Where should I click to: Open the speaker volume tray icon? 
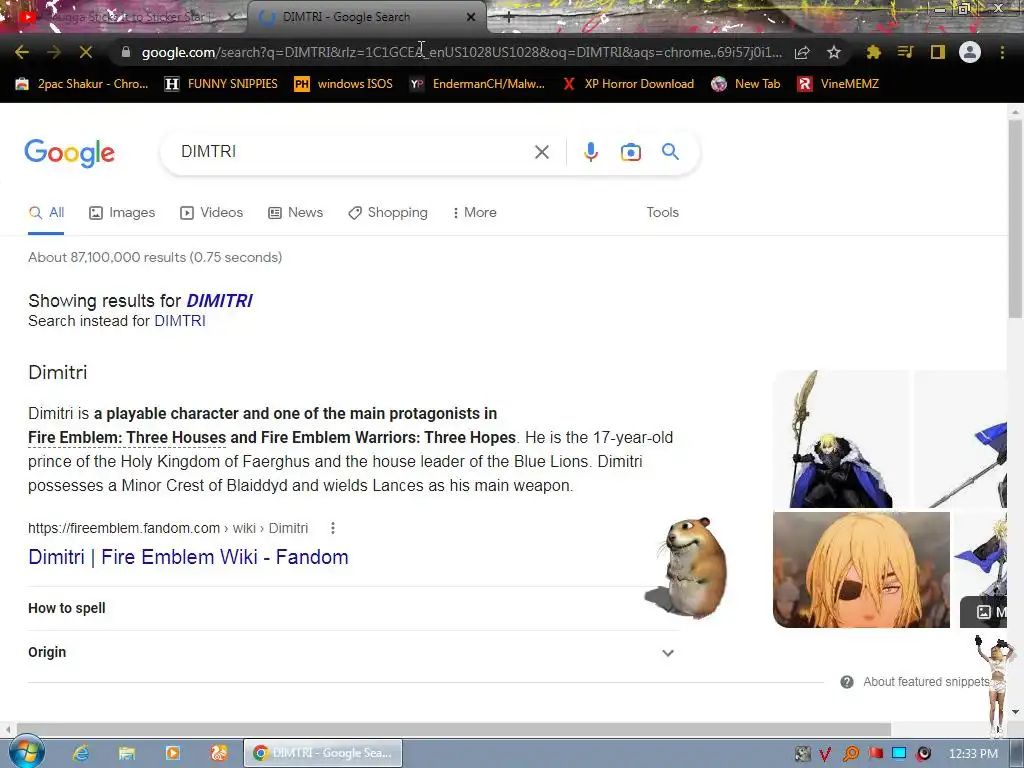tap(923, 754)
